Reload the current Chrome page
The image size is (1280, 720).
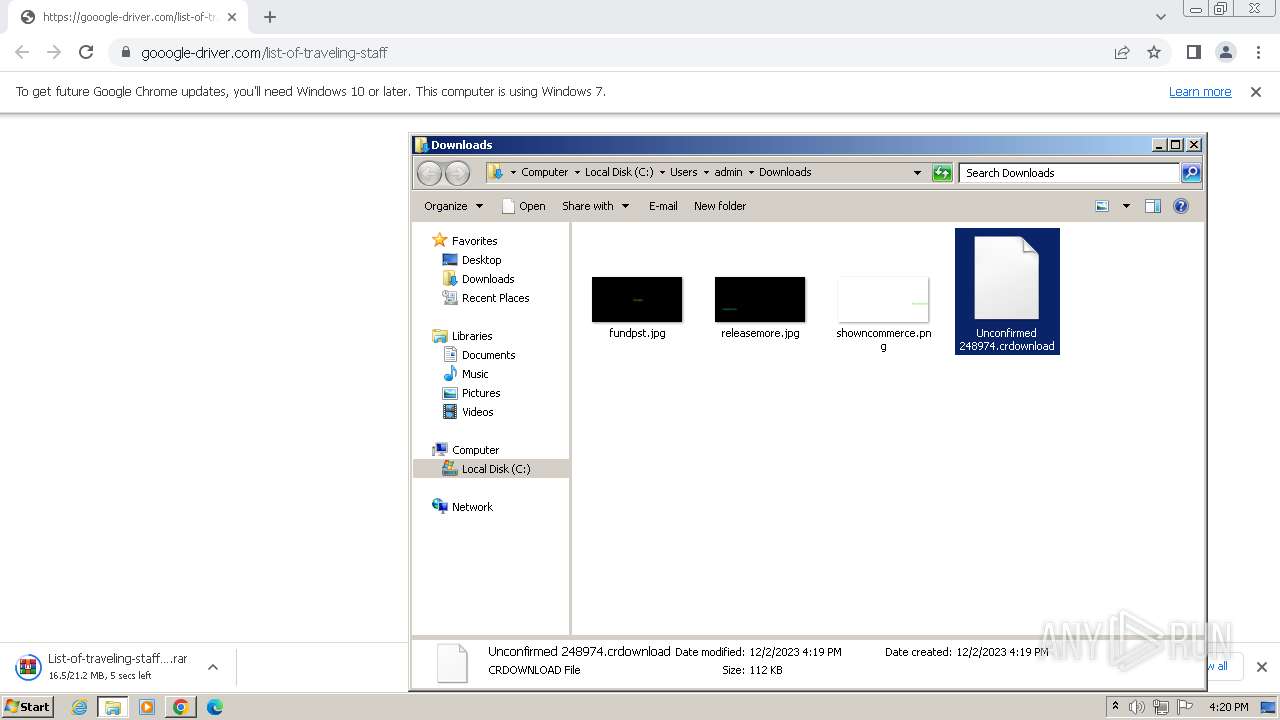(x=86, y=52)
